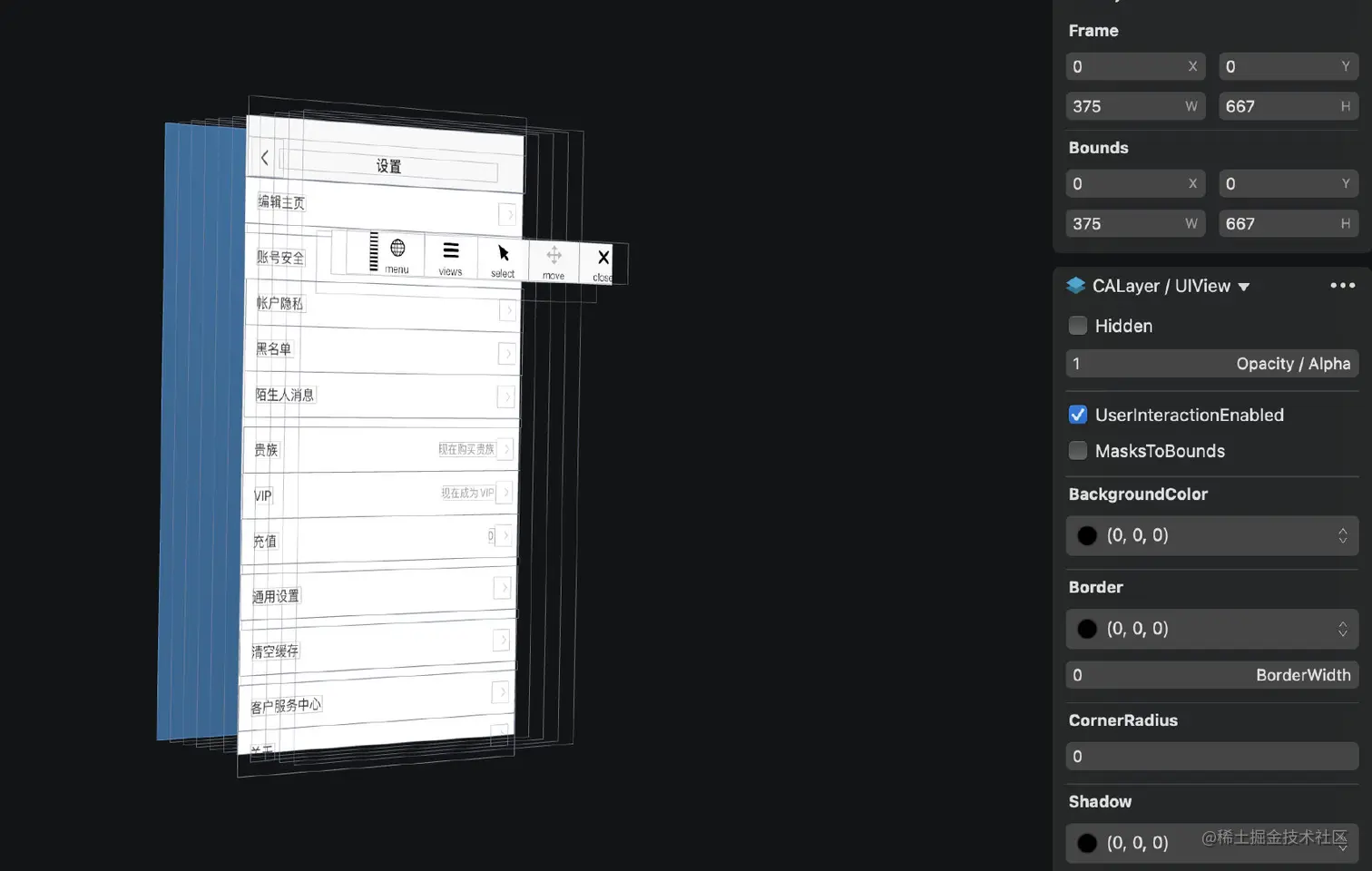The image size is (1372, 871).
Task: Select 编辑主页 label in preview
Action: click(281, 202)
